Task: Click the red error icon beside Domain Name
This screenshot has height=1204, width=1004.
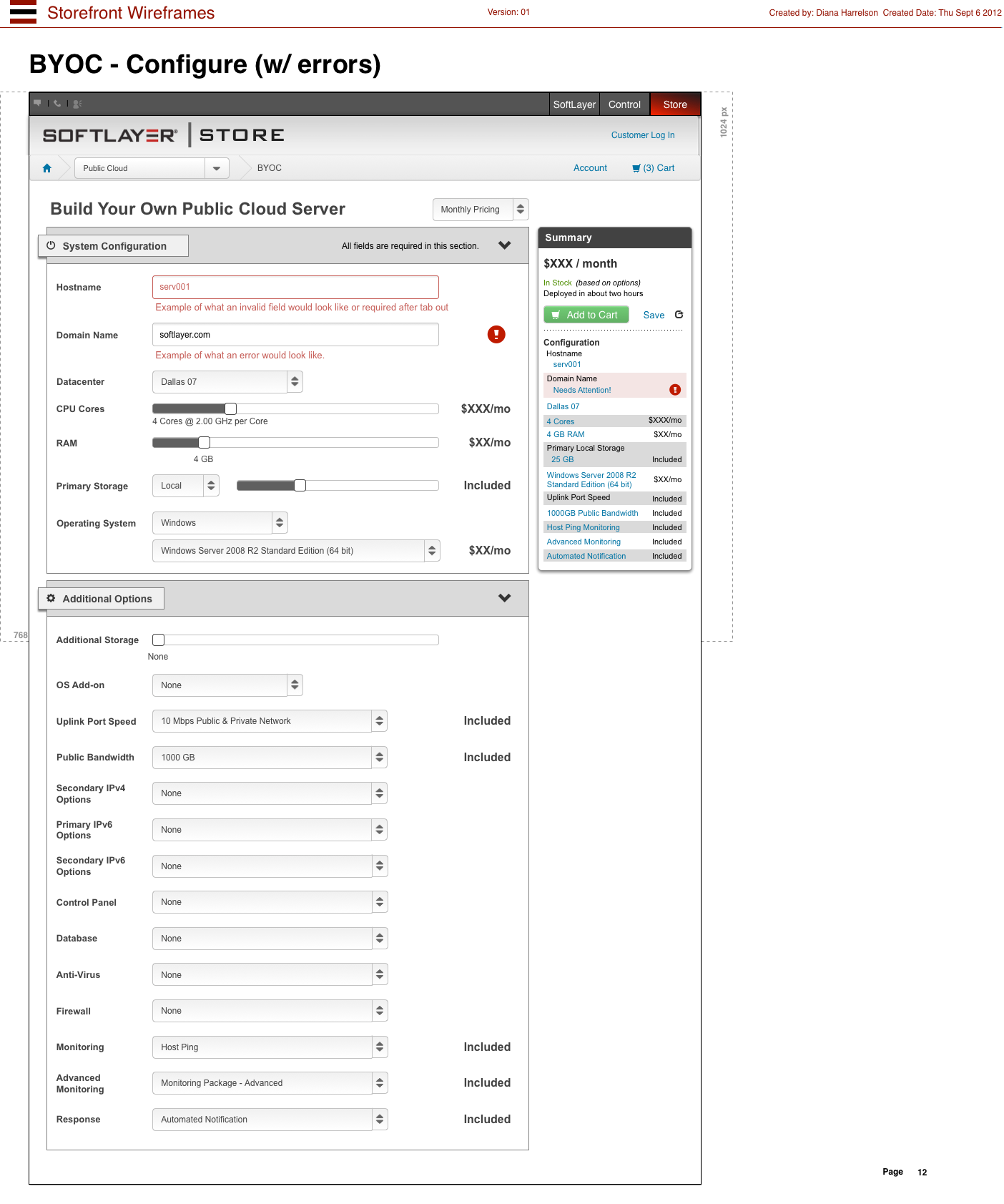Action: coord(496,334)
